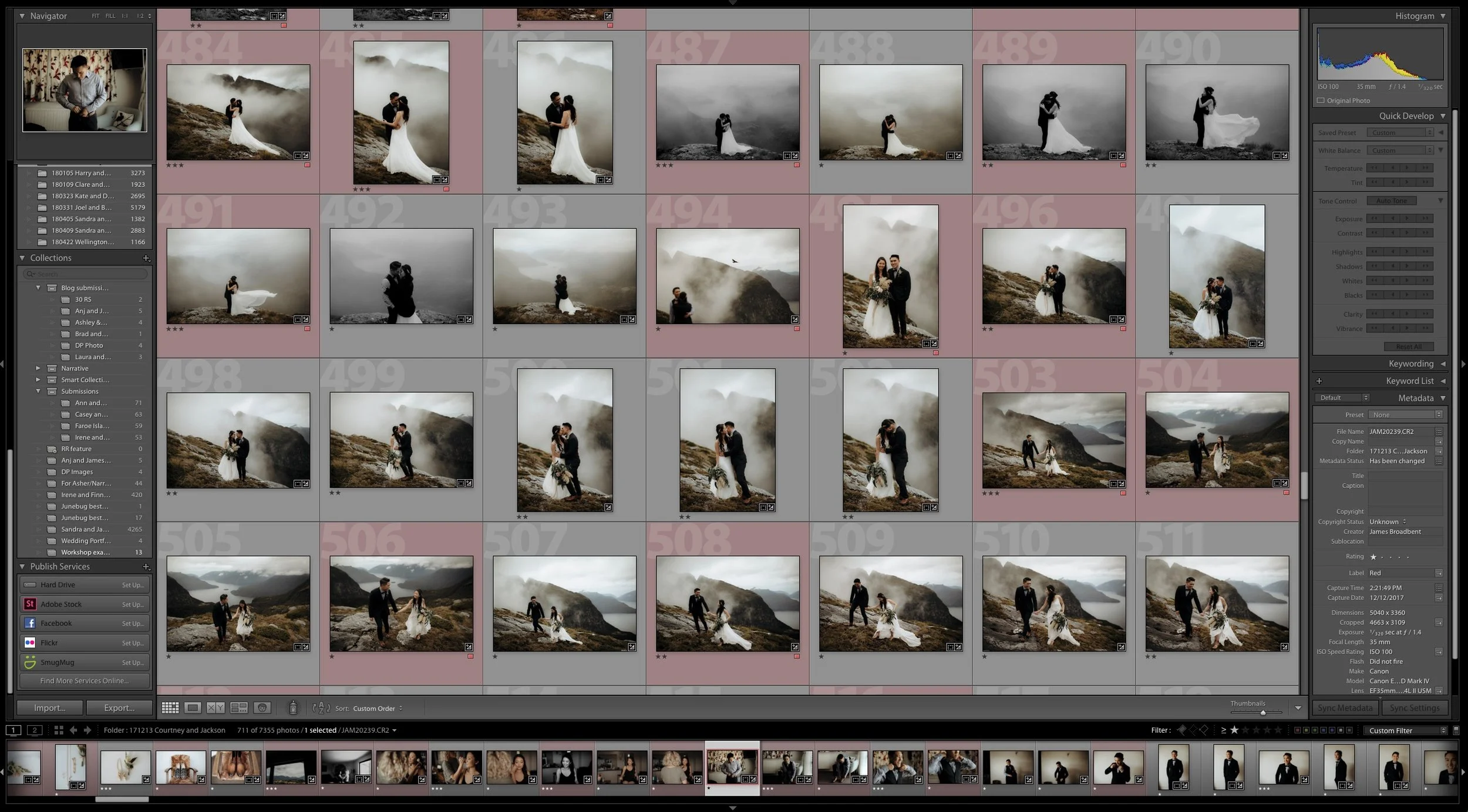This screenshot has height=812, width=1468.
Task: Filter by flagged photos flag icon
Action: point(1181,730)
